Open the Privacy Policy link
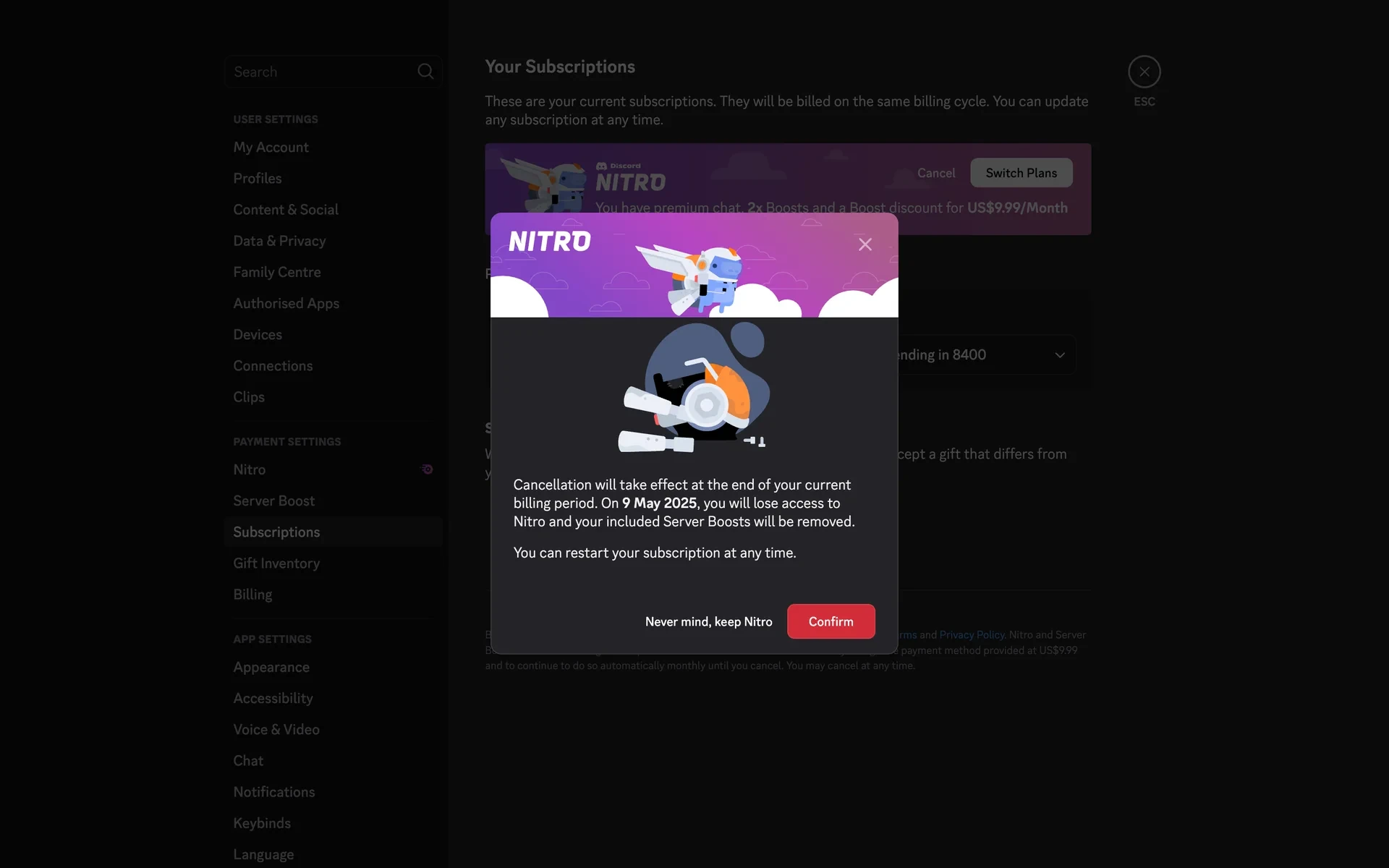1389x868 pixels. tap(972, 634)
